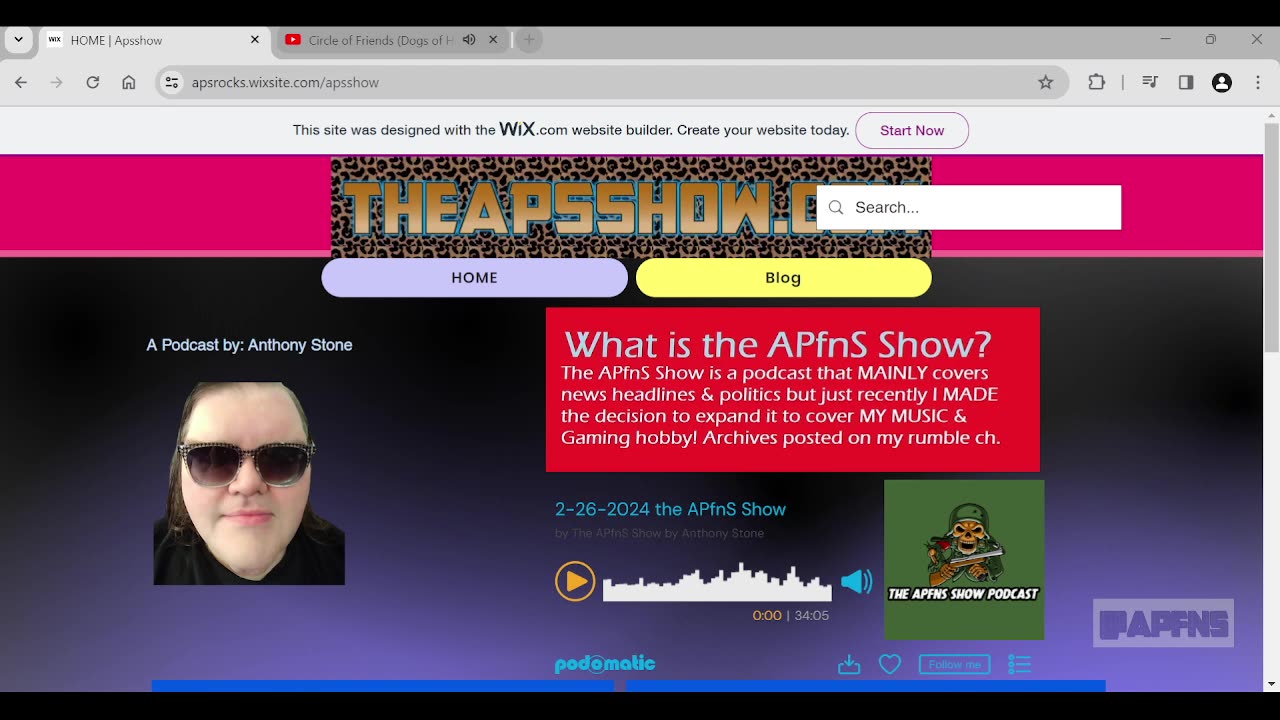Seek within the podcast waveform

tap(717, 581)
